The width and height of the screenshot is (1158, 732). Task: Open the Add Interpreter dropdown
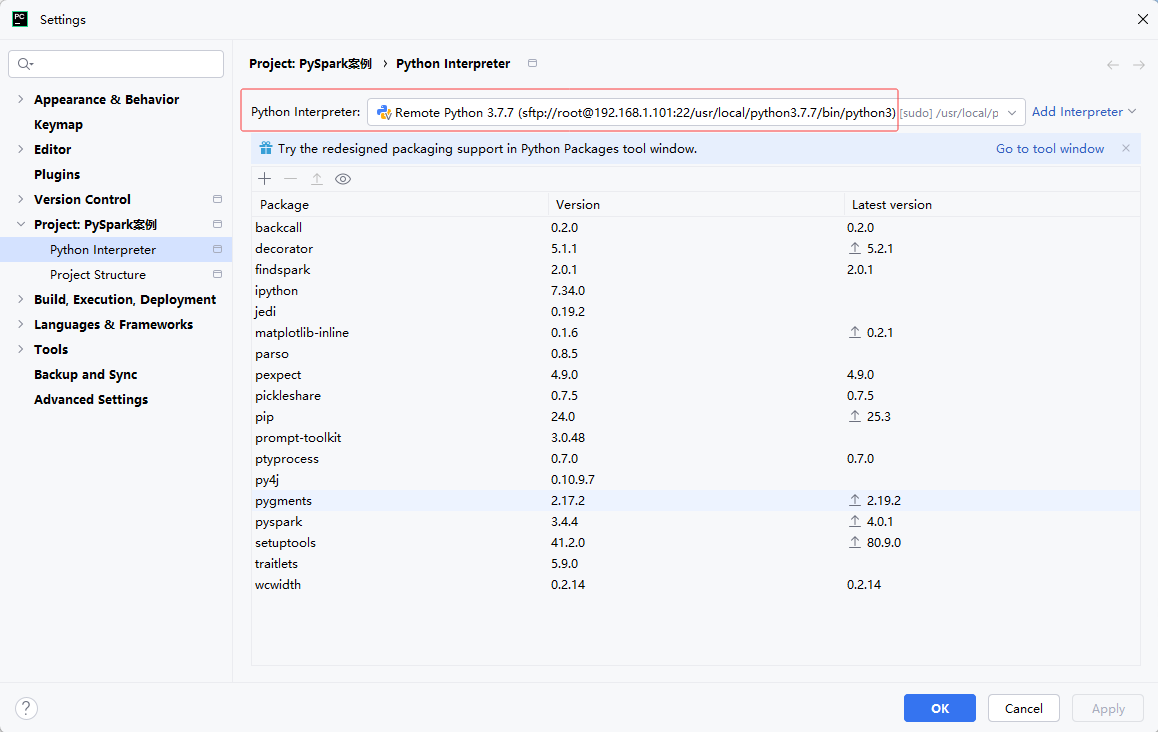(1083, 112)
